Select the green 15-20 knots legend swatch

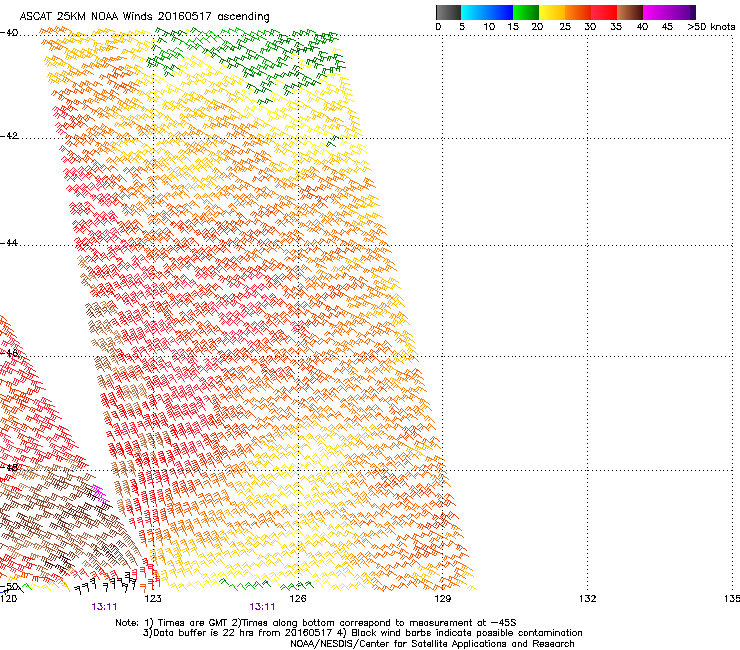(525, 12)
